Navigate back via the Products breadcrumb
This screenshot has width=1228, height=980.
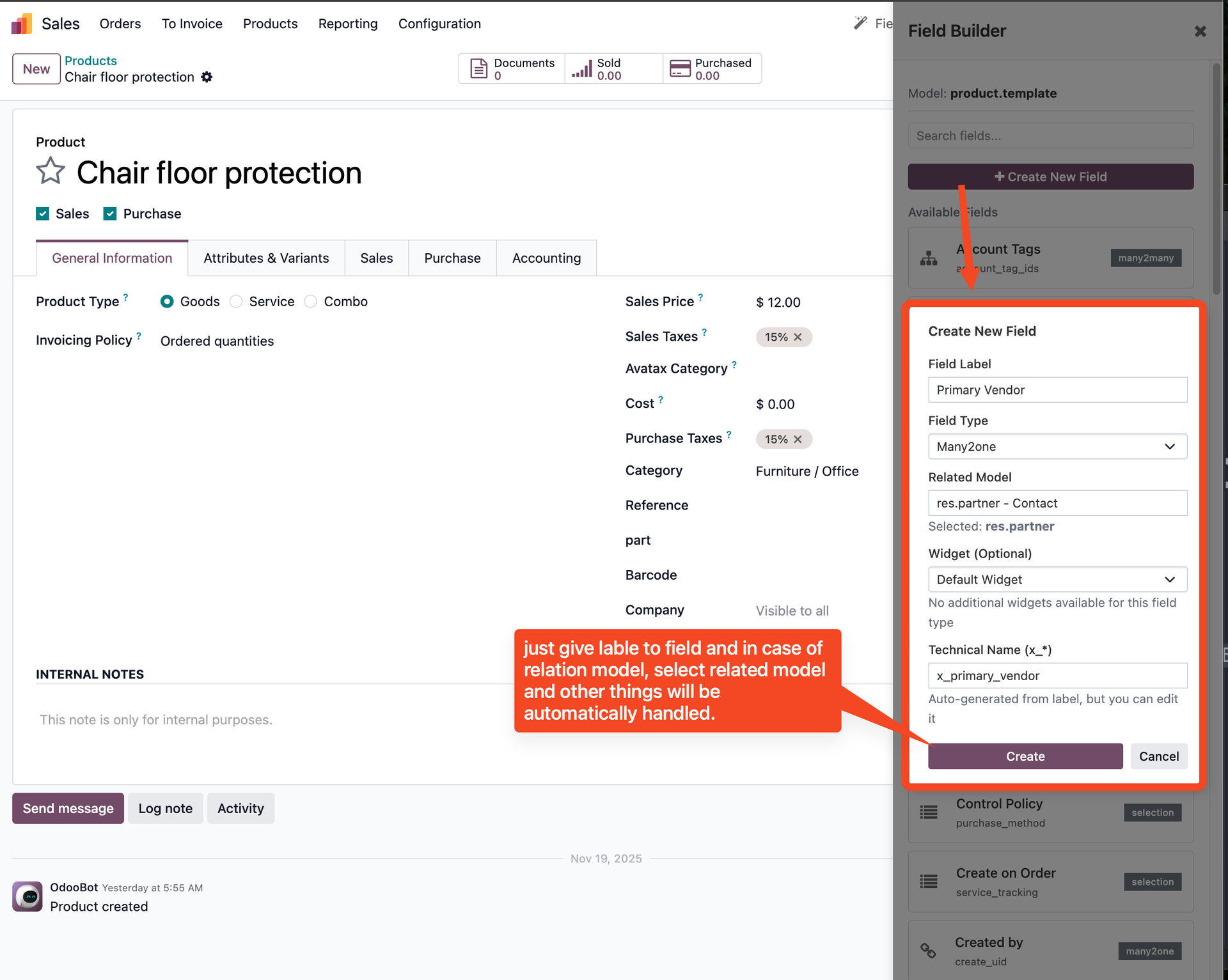tap(90, 60)
